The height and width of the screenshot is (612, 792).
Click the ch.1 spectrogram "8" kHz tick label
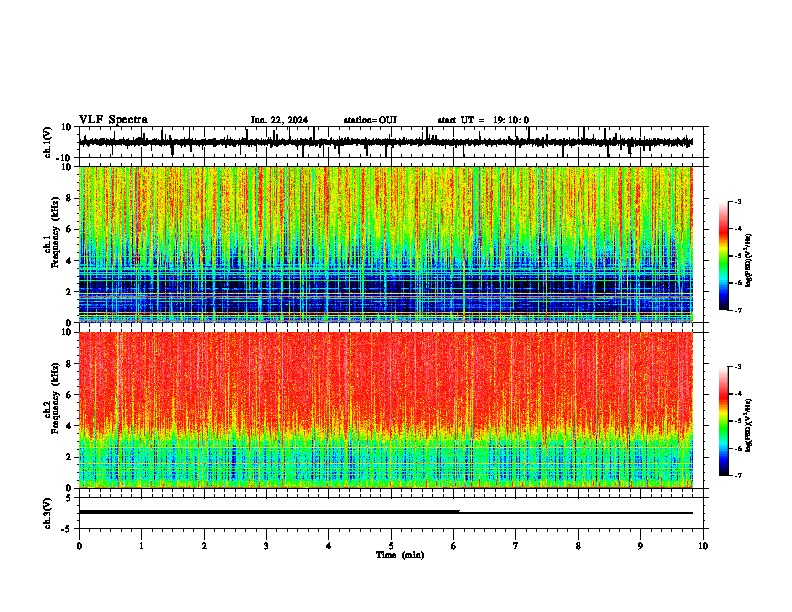(x=69, y=198)
